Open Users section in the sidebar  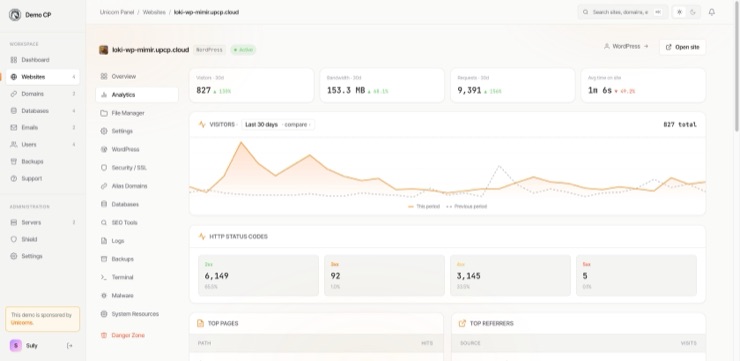(x=42, y=144)
